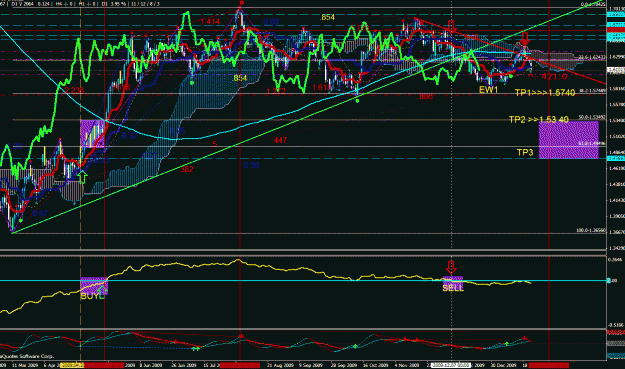
Task: Select the yellow 854 label inside cloud
Action: [x=240, y=78]
